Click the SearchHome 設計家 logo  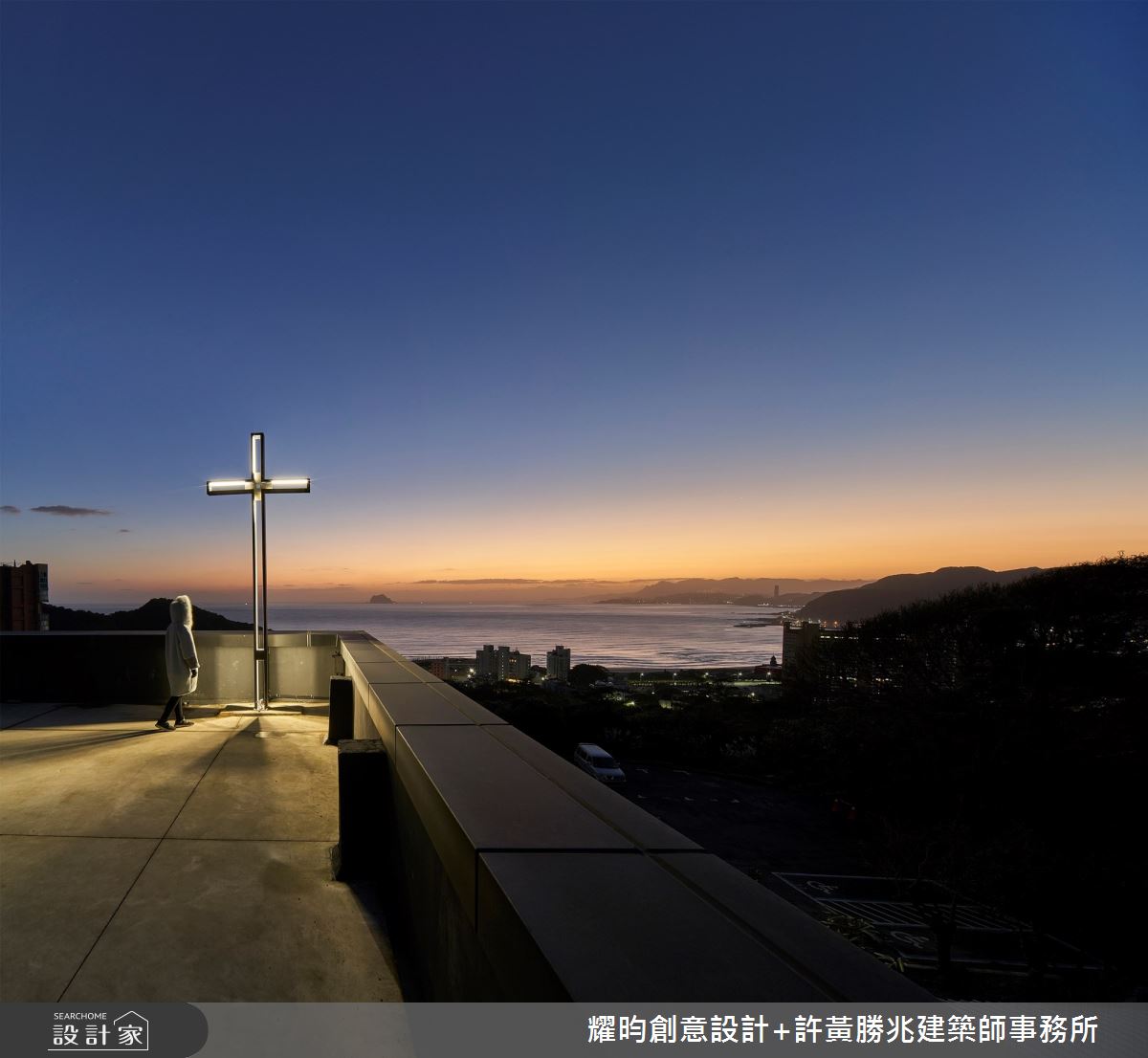99,1030
